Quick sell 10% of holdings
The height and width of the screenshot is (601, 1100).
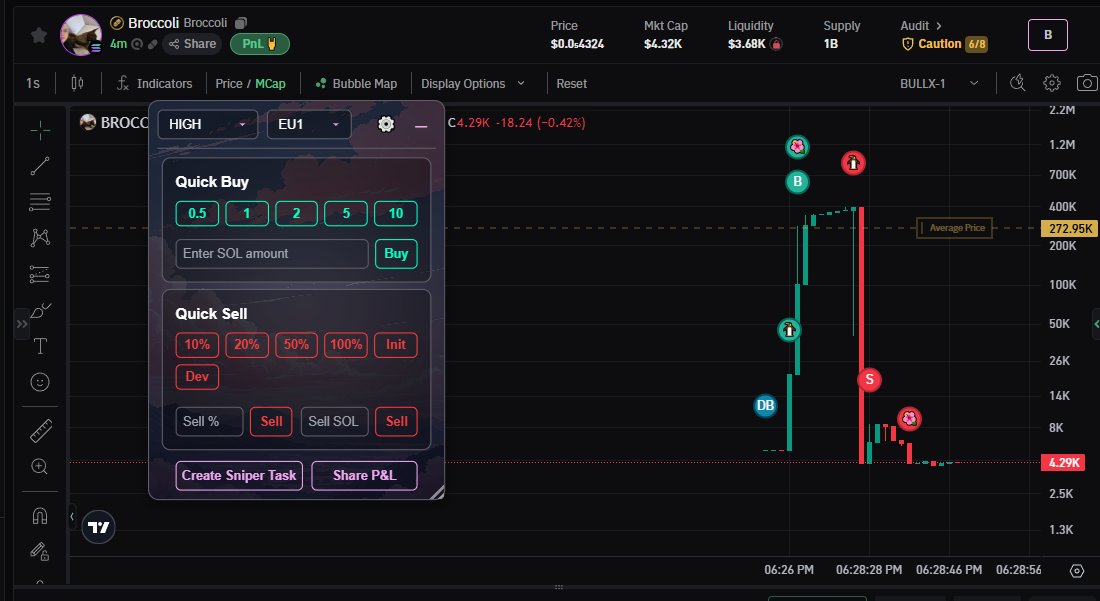(x=197, y=344)
